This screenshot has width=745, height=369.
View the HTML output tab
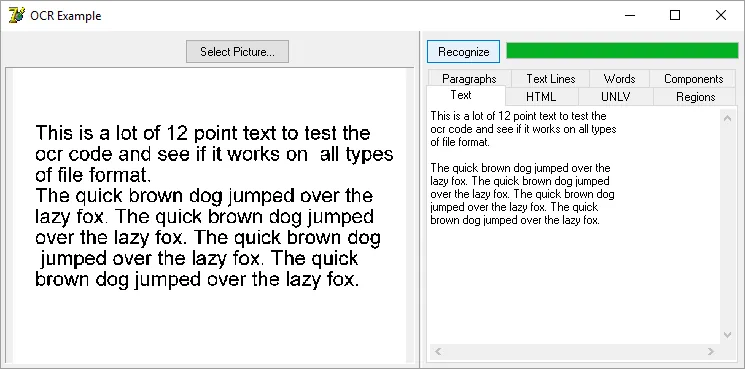(541, 97)
